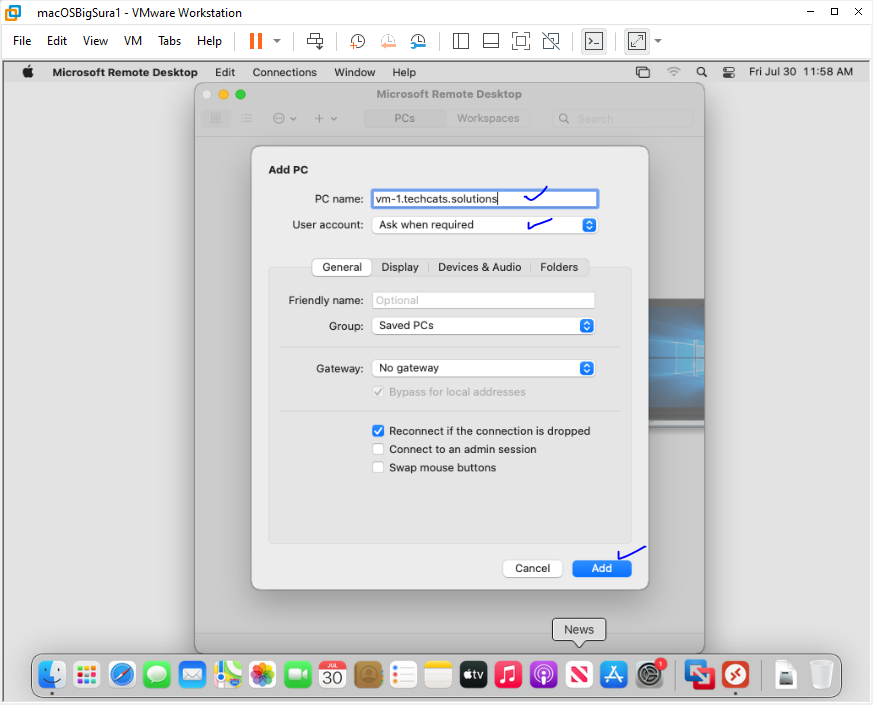This screenshot has width=873, height=705.
Task: Switch to list view icon
Action: click(247, 118)
